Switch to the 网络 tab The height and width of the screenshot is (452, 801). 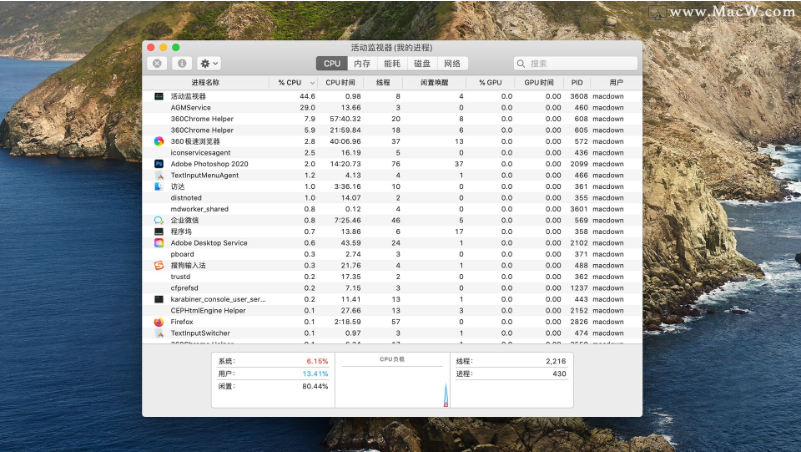coord(452,63)
